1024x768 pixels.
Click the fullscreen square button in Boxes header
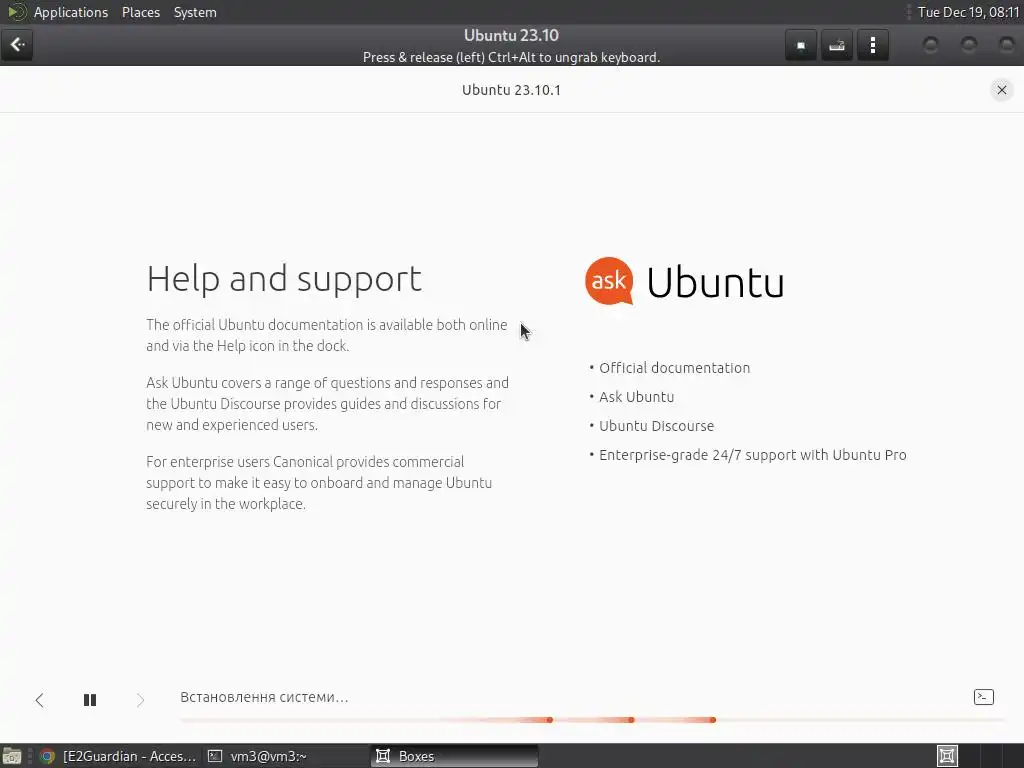coord(801,45)
